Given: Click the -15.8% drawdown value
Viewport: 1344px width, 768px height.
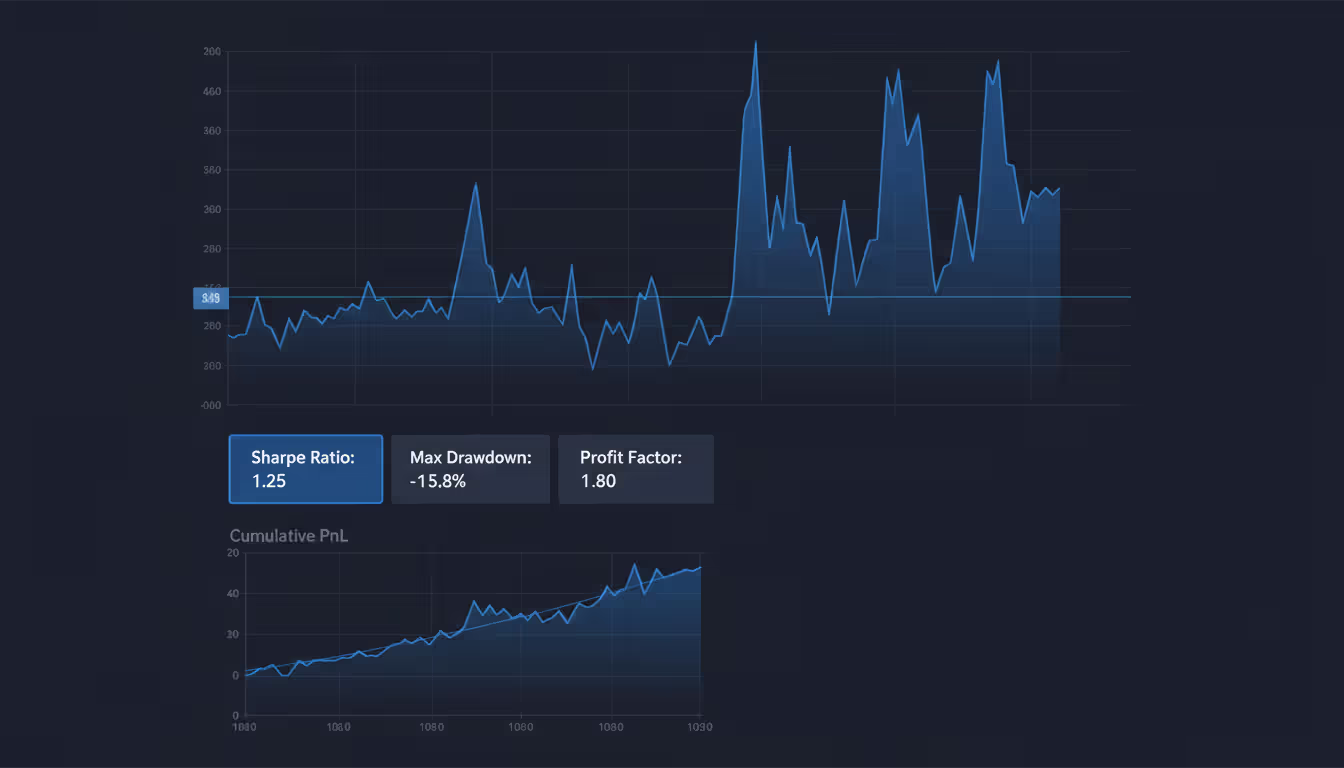Looking at the screenshot, I should point(438,481).
